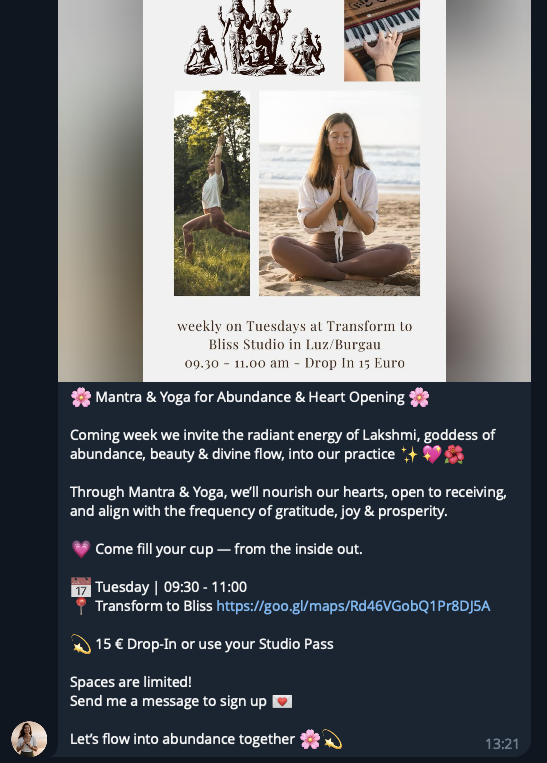This screenshot has height=763, width=547.
Task: Click the dizzy star emoji before 15 € Drop-In
Action: click(81, 644)
